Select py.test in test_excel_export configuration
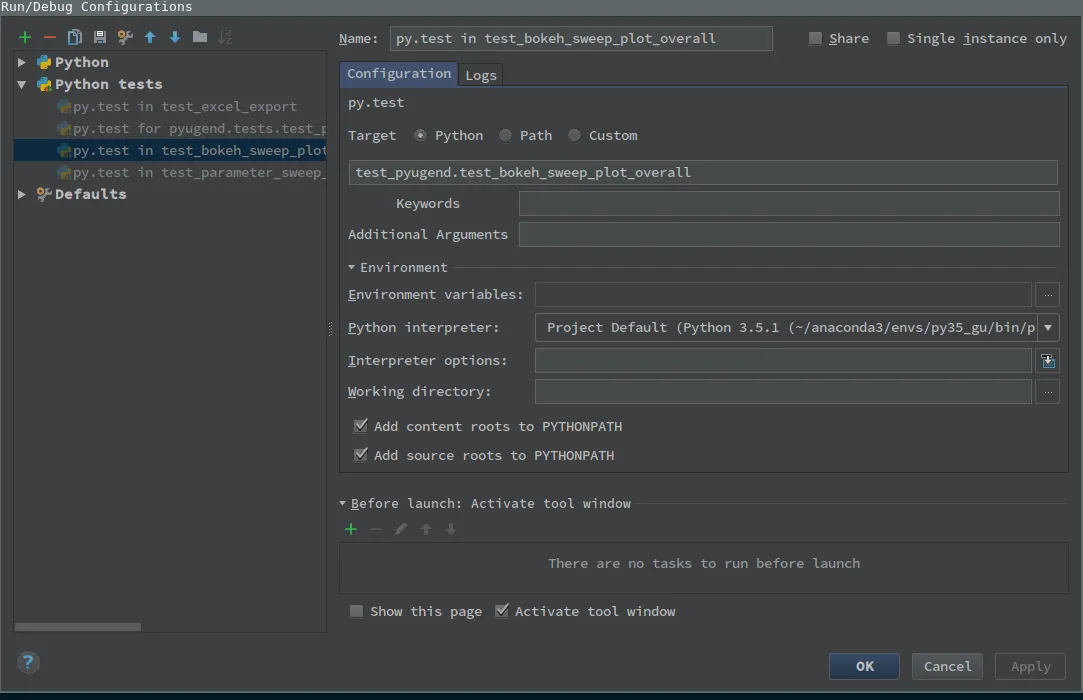Viewport: 1083px width, 700px height. pyautogui.click(x=184, y=107)
